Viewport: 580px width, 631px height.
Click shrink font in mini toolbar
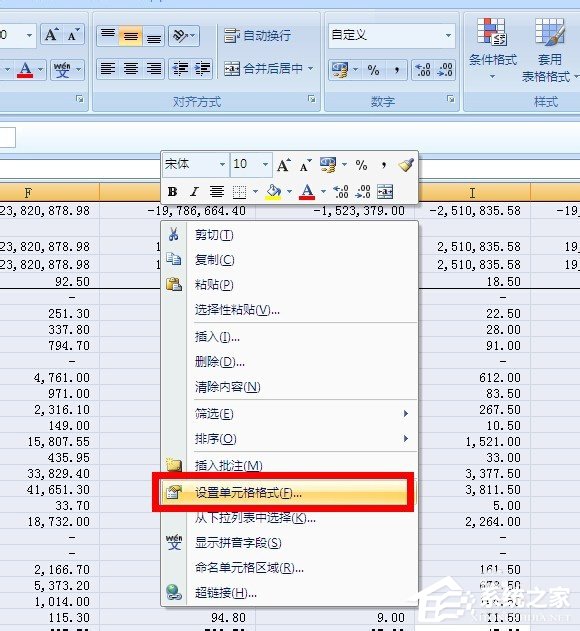306,165
